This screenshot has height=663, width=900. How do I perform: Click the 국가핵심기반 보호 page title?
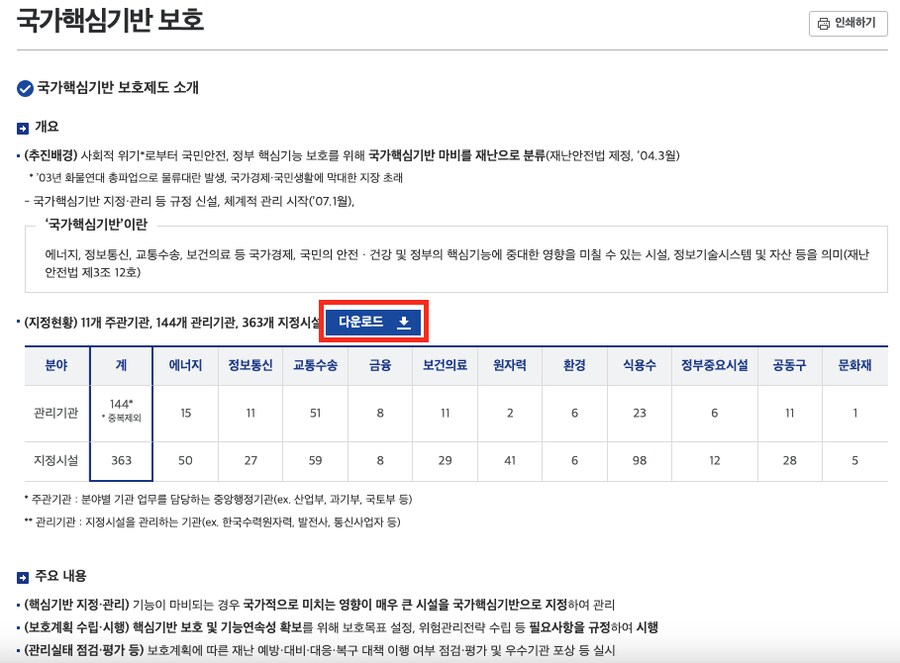click(110, 20)
